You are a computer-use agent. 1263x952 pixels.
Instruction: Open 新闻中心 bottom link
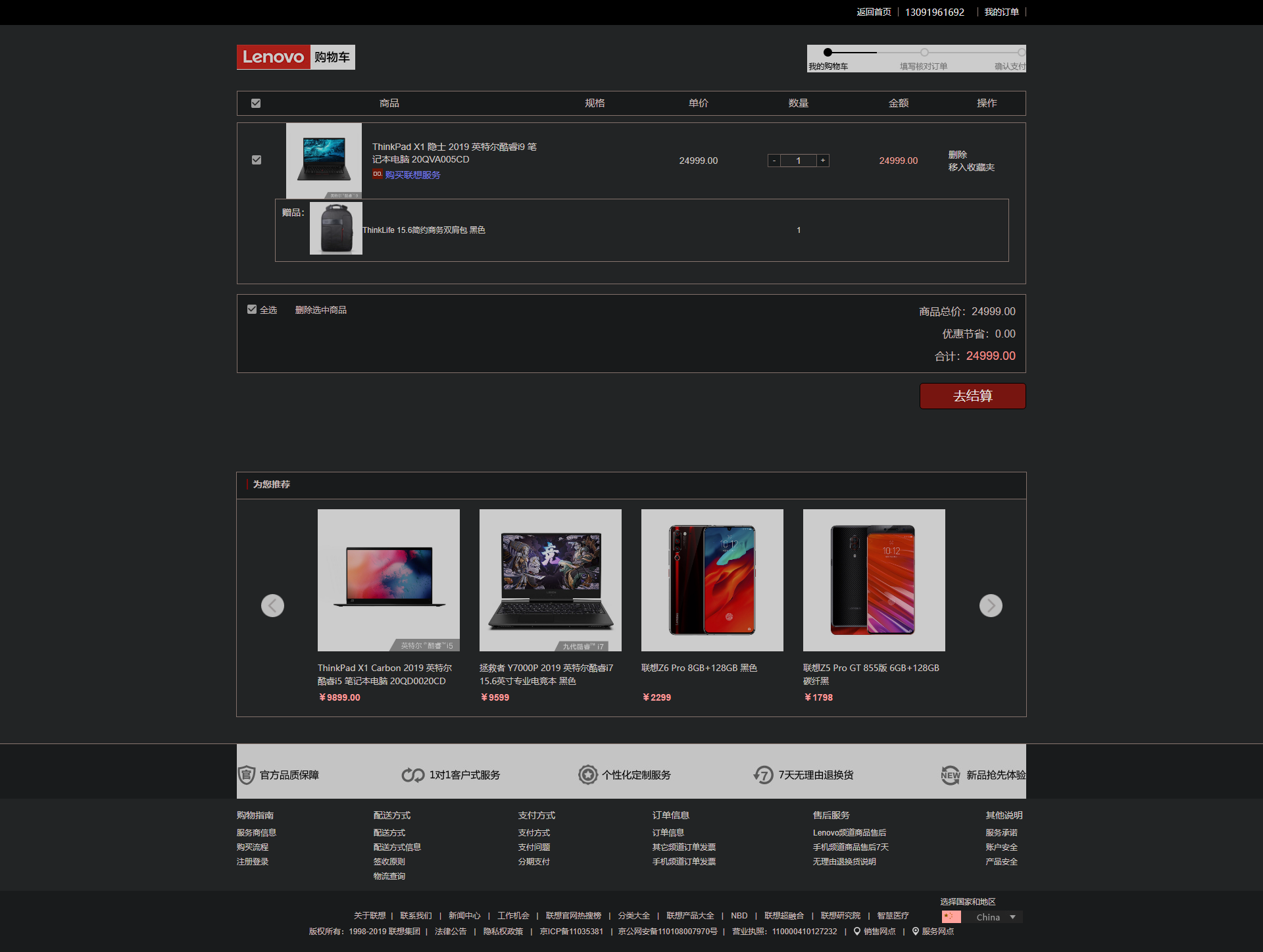(464, 916)
